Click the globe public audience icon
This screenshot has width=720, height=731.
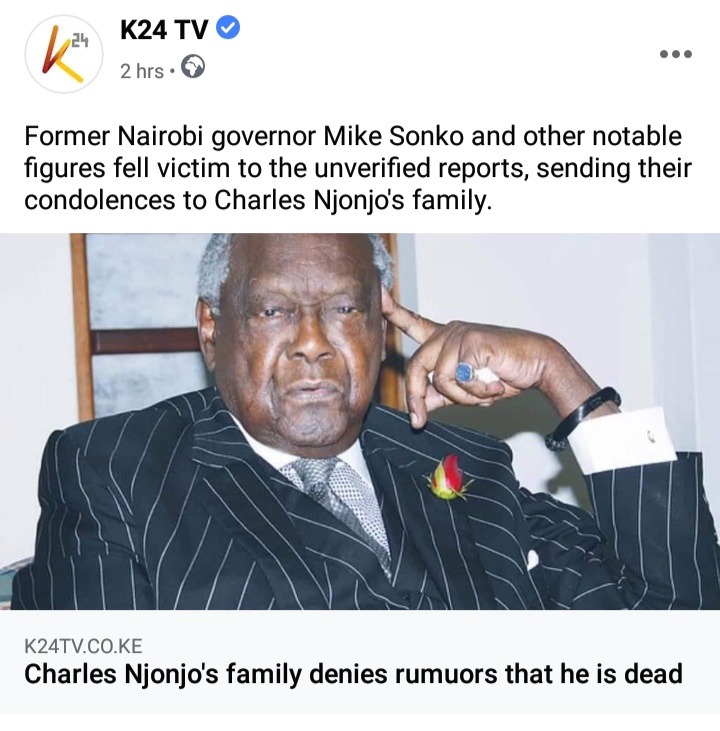pos(193,67)
